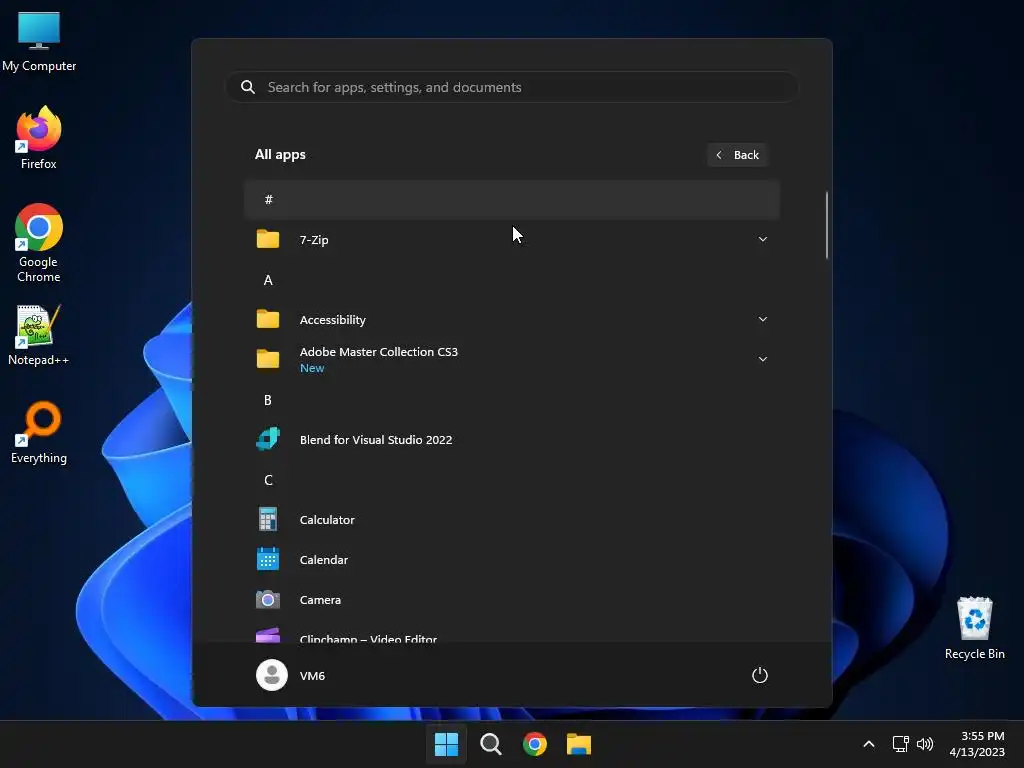Expand the 7-Zip folder chevron
1024x768 pixels.
coord(762,239)
